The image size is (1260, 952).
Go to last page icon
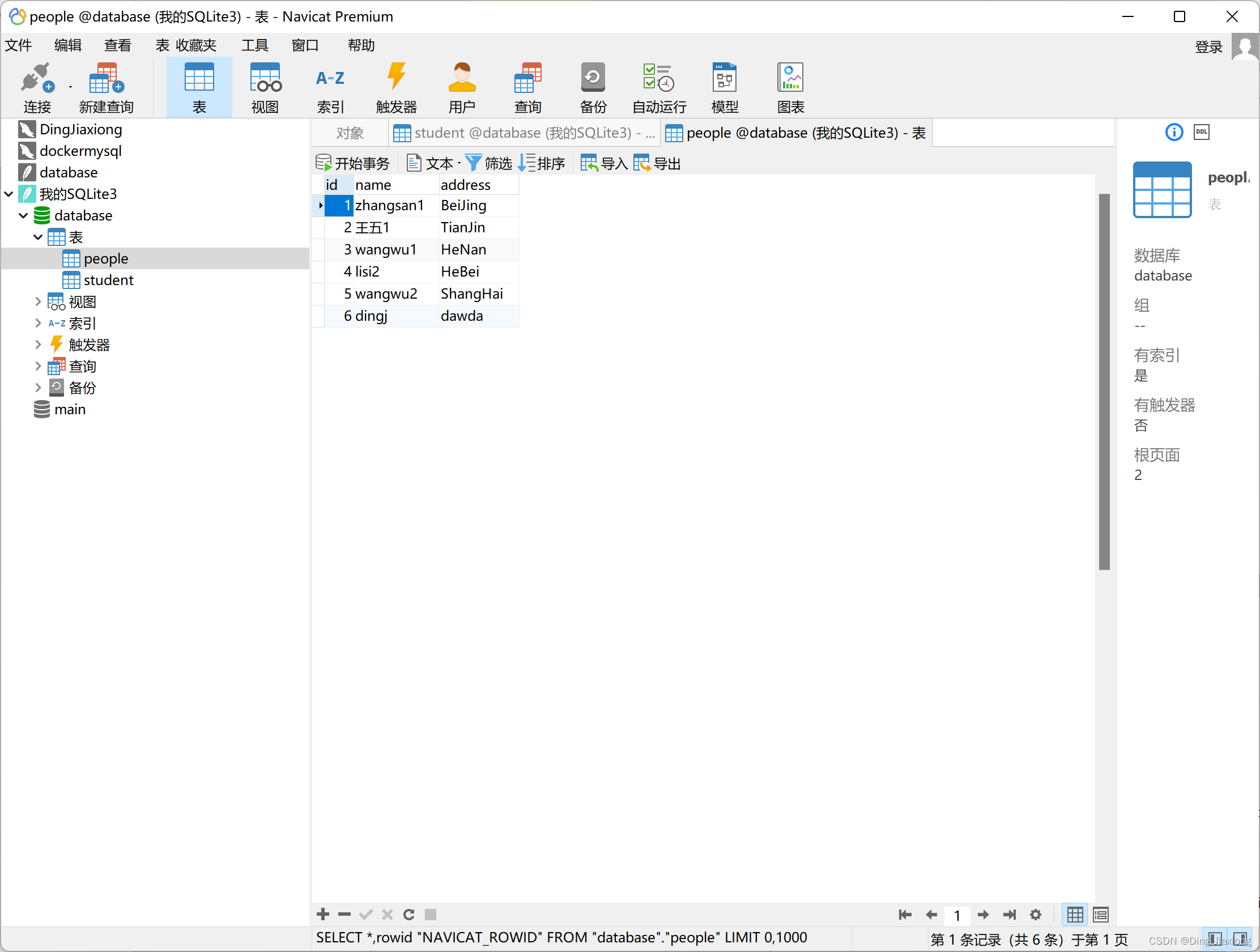pyautogui.click(x=1010, y=915)
